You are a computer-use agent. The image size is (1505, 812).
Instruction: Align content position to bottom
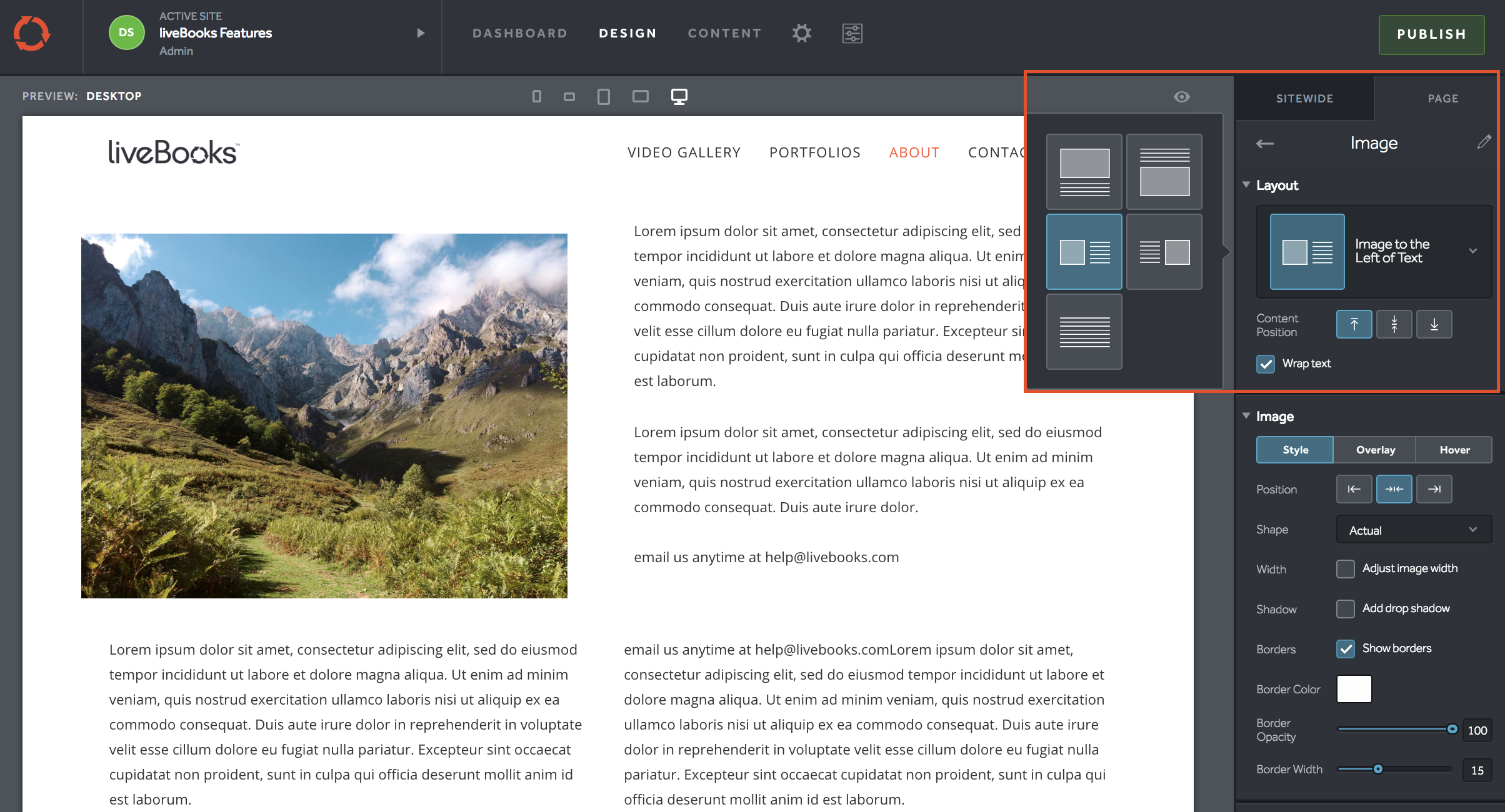pos(1434,324)
